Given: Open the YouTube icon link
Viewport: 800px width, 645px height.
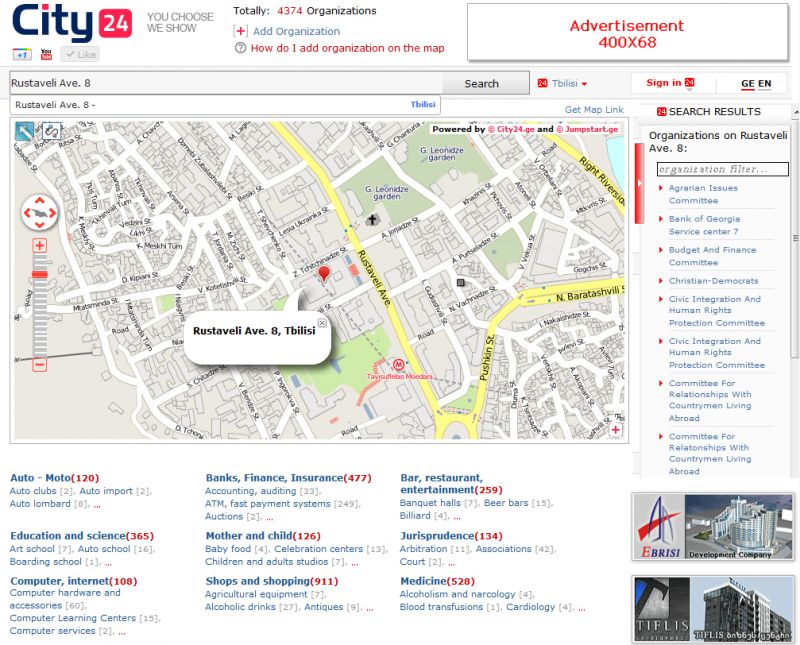Looking at the screenshot, I should [x=46, y=54].
